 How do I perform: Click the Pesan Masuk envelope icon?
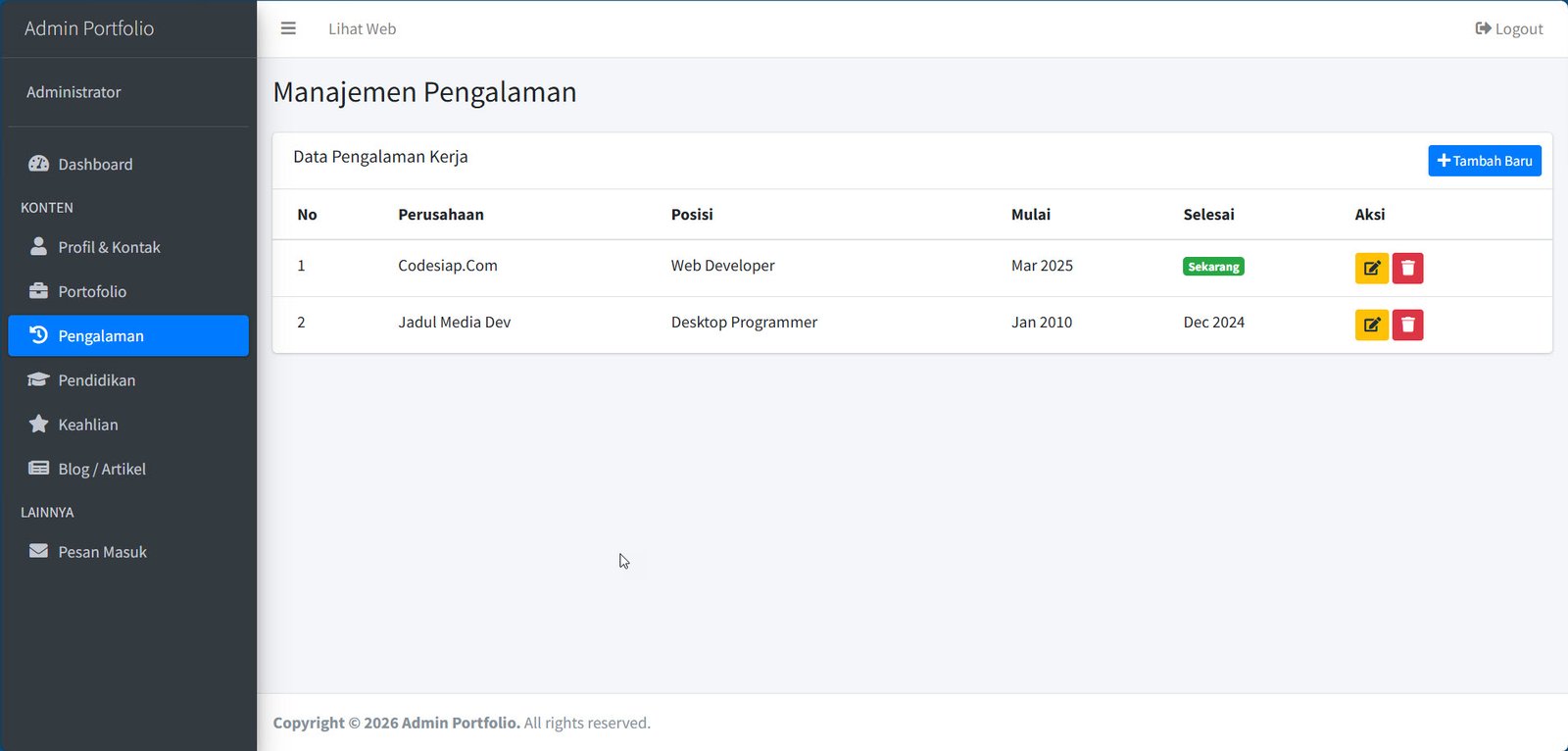(38, 551)
